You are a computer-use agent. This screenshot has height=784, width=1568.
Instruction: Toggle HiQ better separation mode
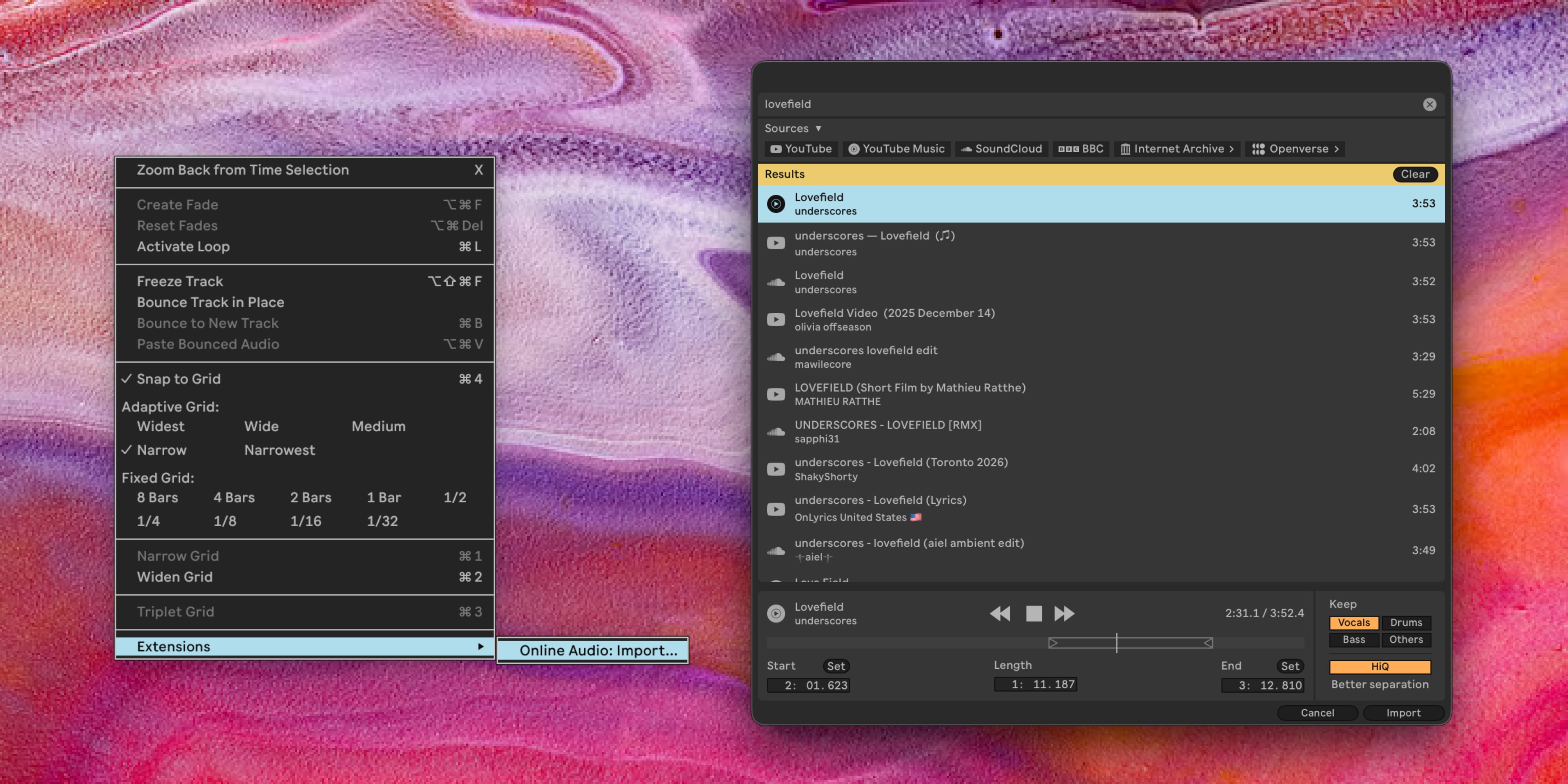click(1380, 666)
